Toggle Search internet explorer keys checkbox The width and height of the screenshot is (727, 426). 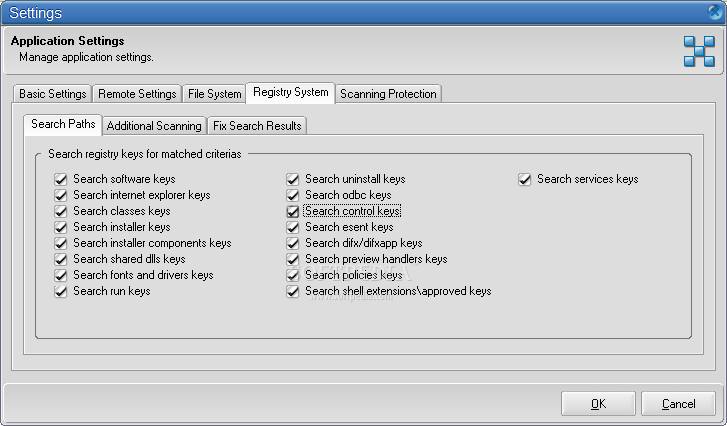pyautogui.click(x=62, y=196)
